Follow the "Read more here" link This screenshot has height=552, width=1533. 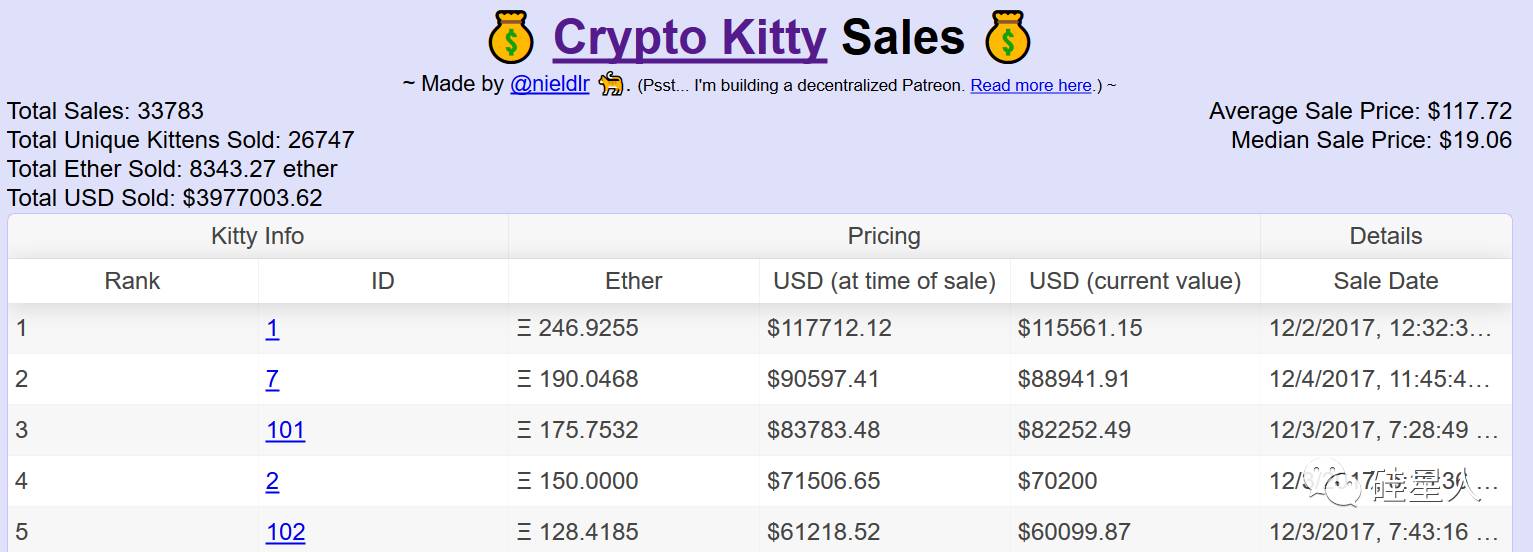pos(1031,86)
